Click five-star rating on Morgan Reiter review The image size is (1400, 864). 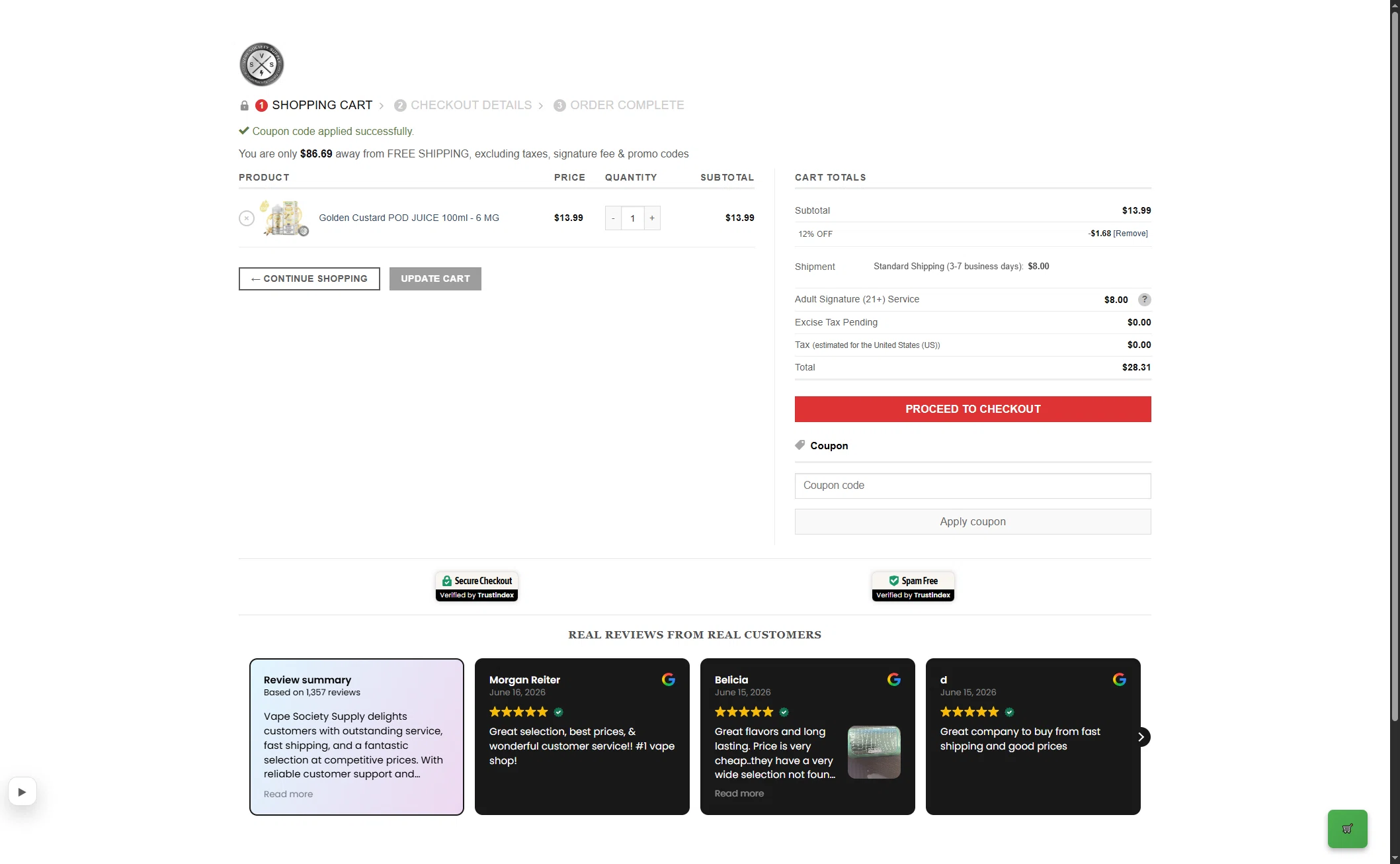pyautogui.click(x=518, y=713)
